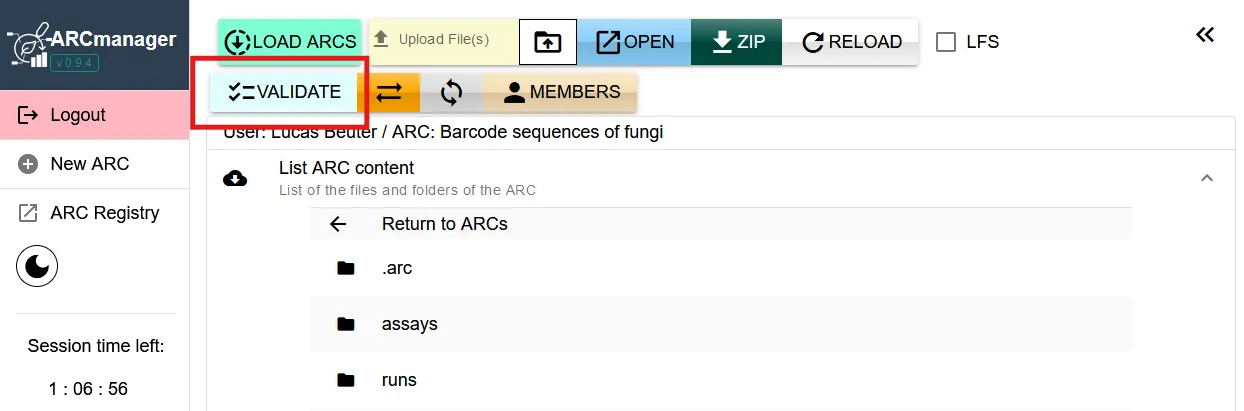Click the grey sync circular arrows icon

click(451, 92)
